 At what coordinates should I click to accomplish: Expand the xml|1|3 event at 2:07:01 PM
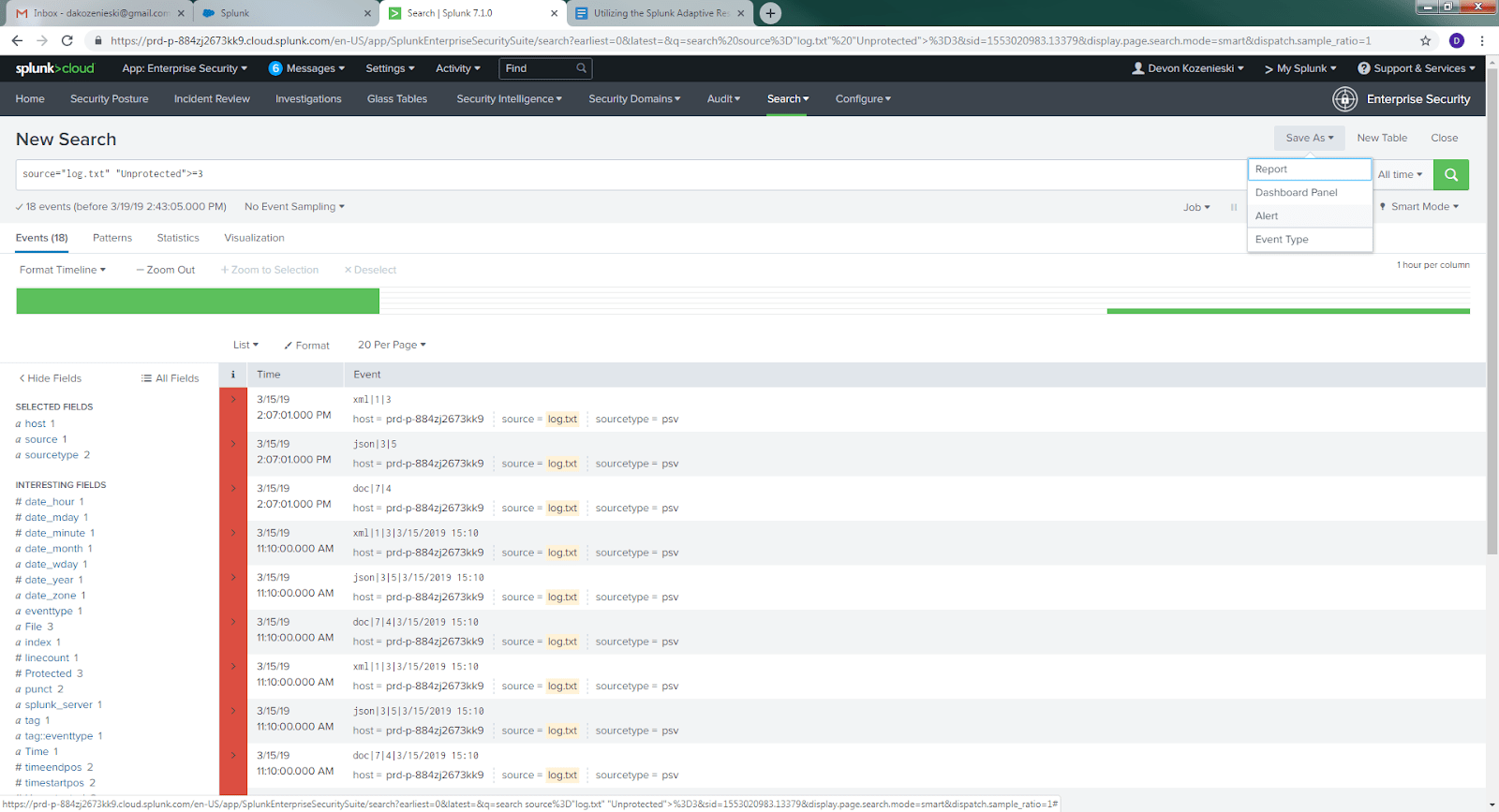pos(233,400)
